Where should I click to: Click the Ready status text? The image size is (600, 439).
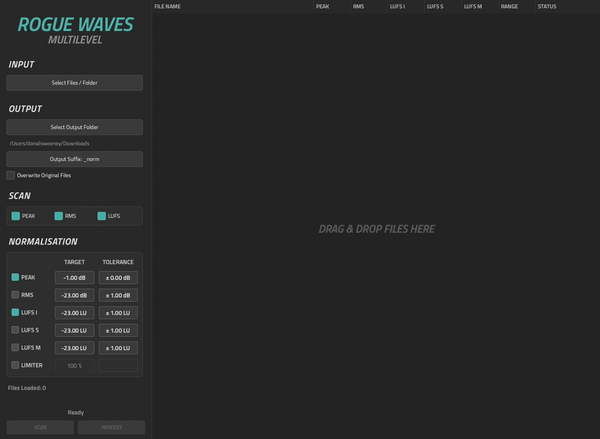[x=76, y=412]
